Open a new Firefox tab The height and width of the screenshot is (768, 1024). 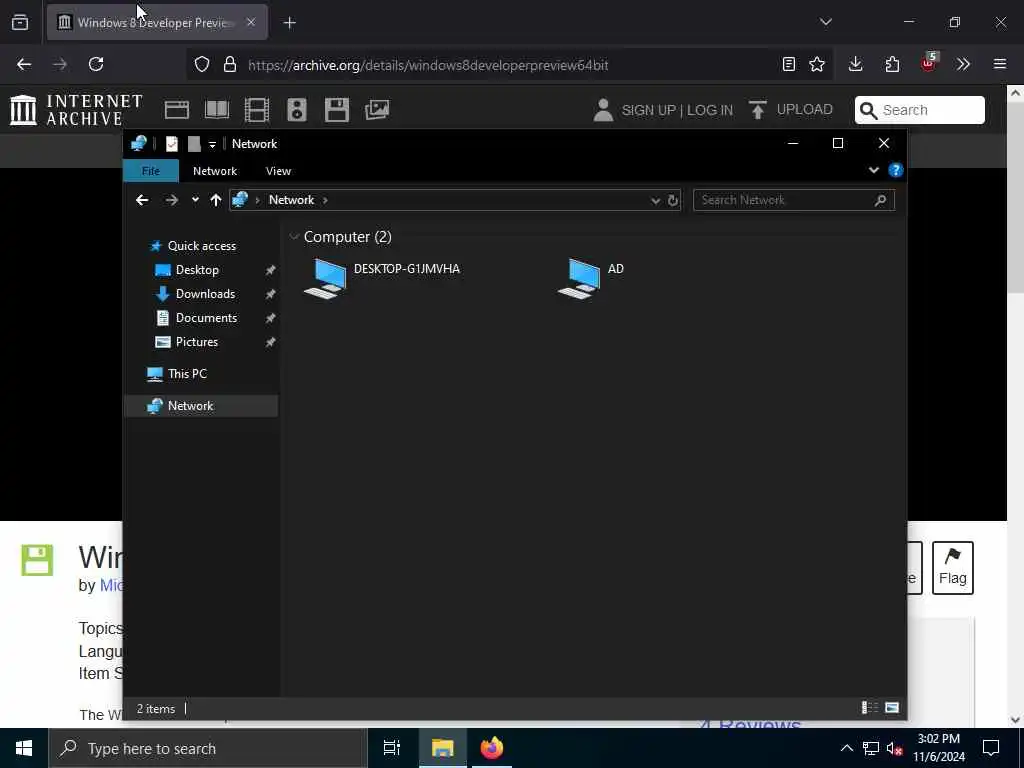290,23
